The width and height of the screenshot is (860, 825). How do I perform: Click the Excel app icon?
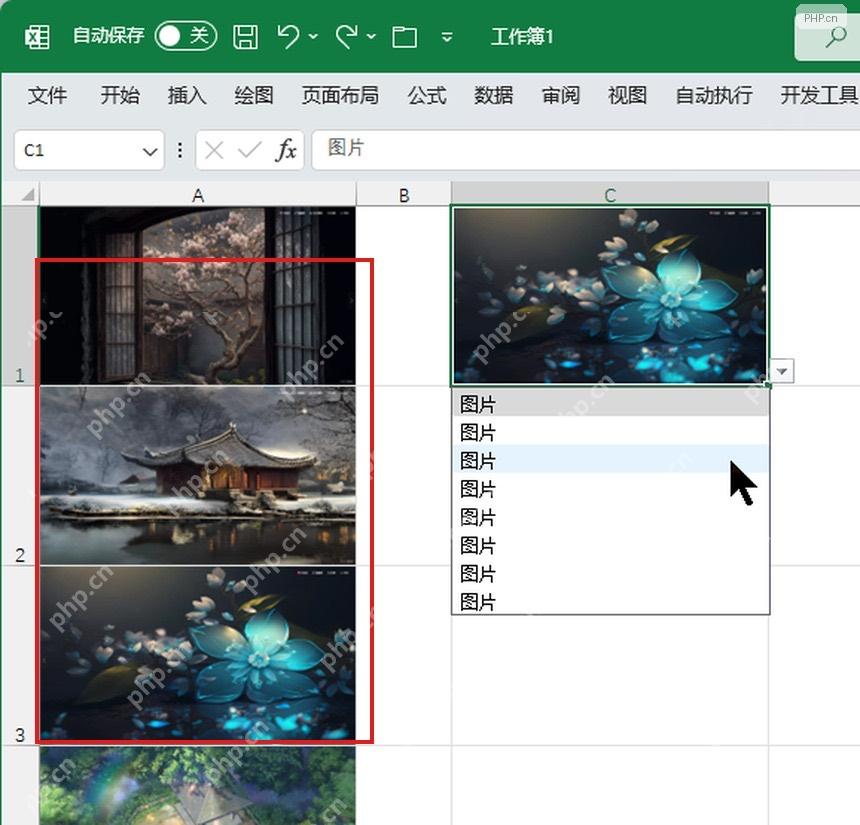pyautogui.click(x=37, y=37)
